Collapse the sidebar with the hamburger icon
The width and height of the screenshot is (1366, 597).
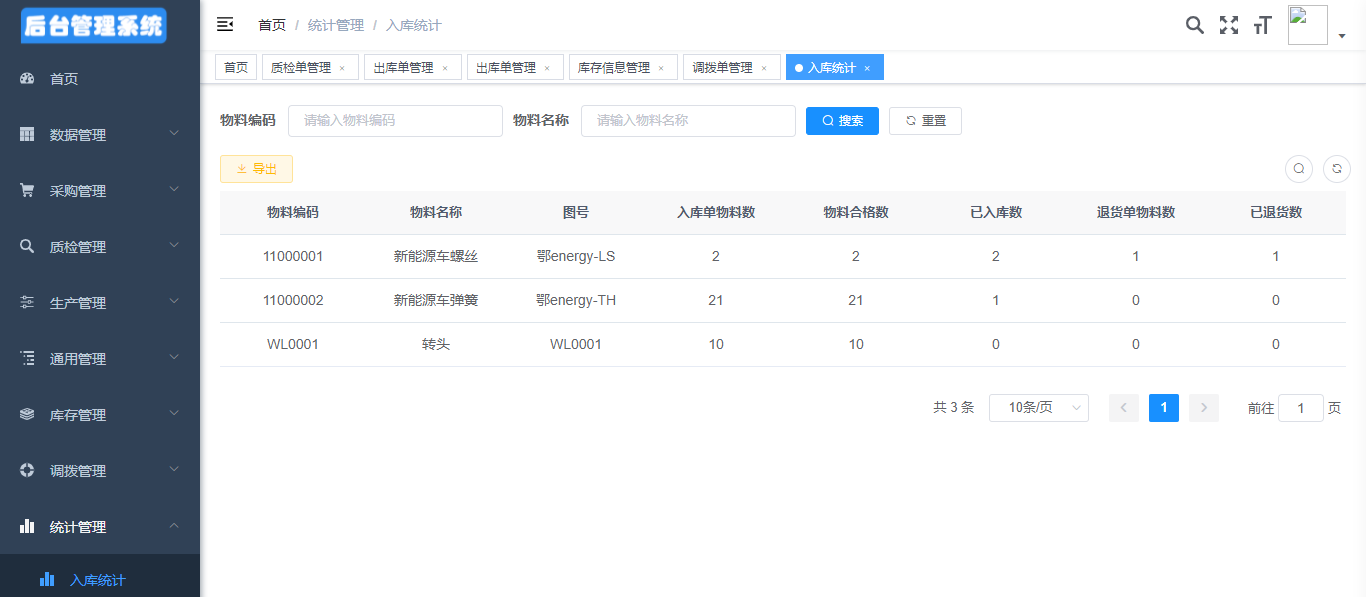[225, 25]
